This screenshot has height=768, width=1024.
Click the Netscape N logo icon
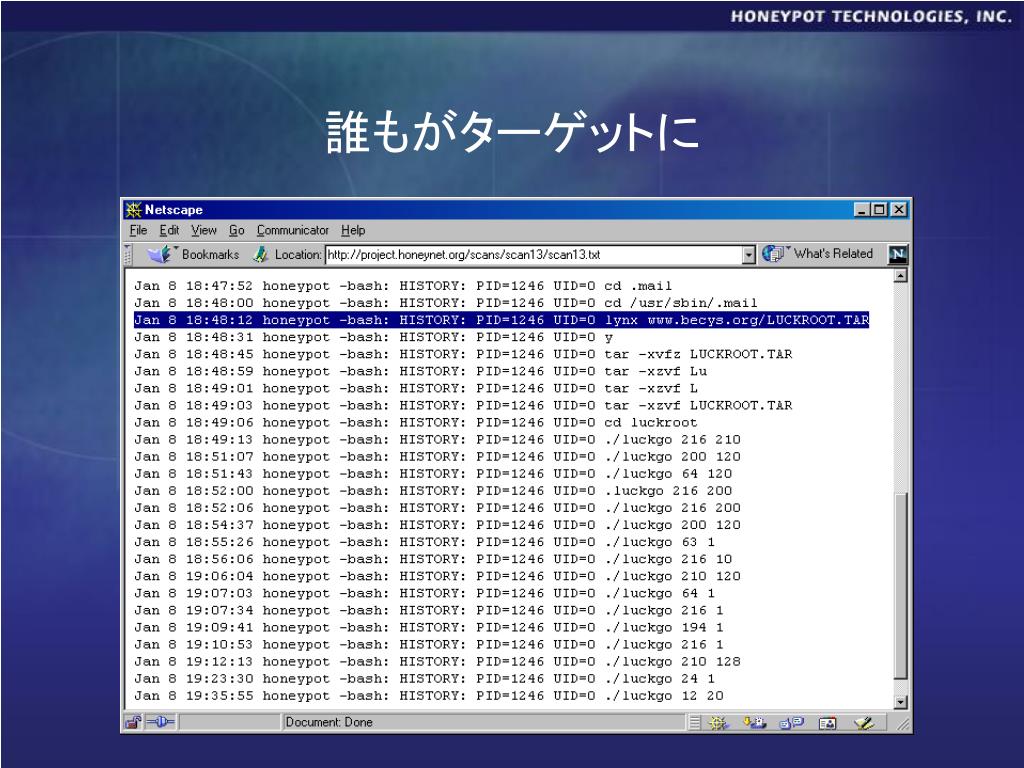tap(898, 255)
